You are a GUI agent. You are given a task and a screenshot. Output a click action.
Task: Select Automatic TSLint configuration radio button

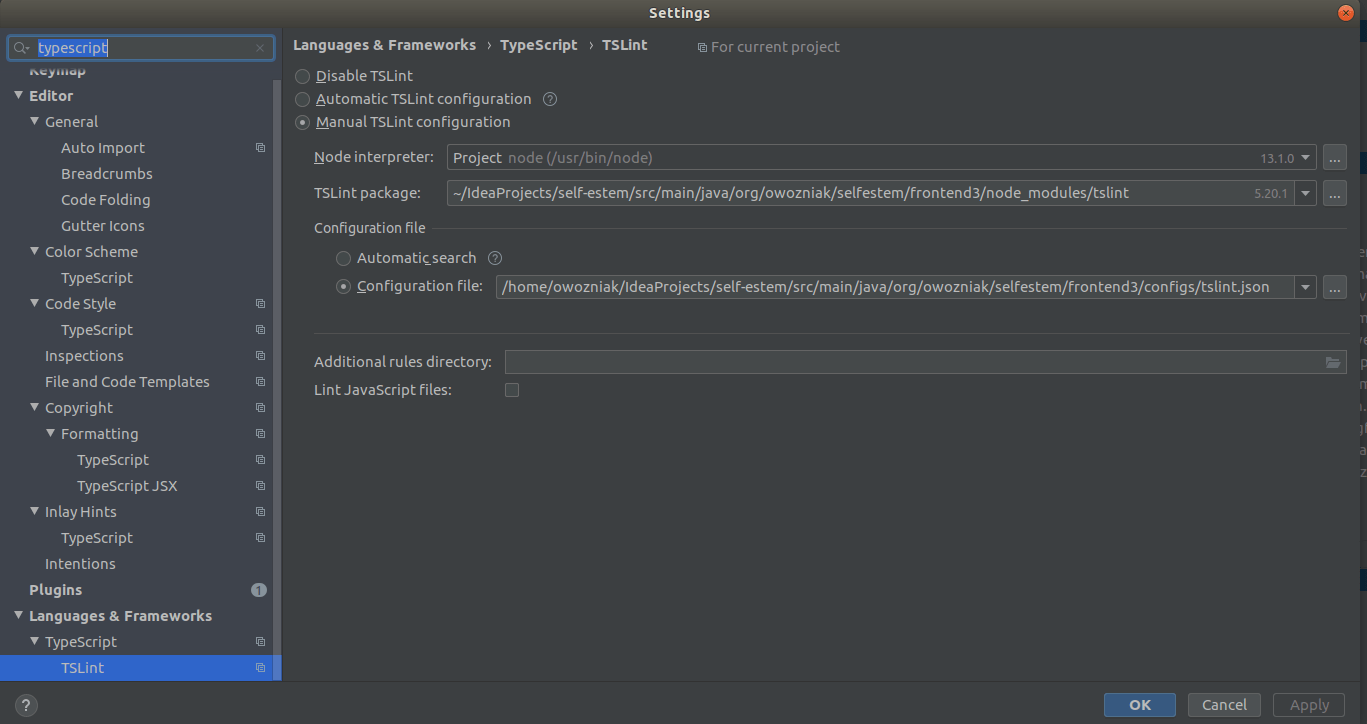(302, 99)
